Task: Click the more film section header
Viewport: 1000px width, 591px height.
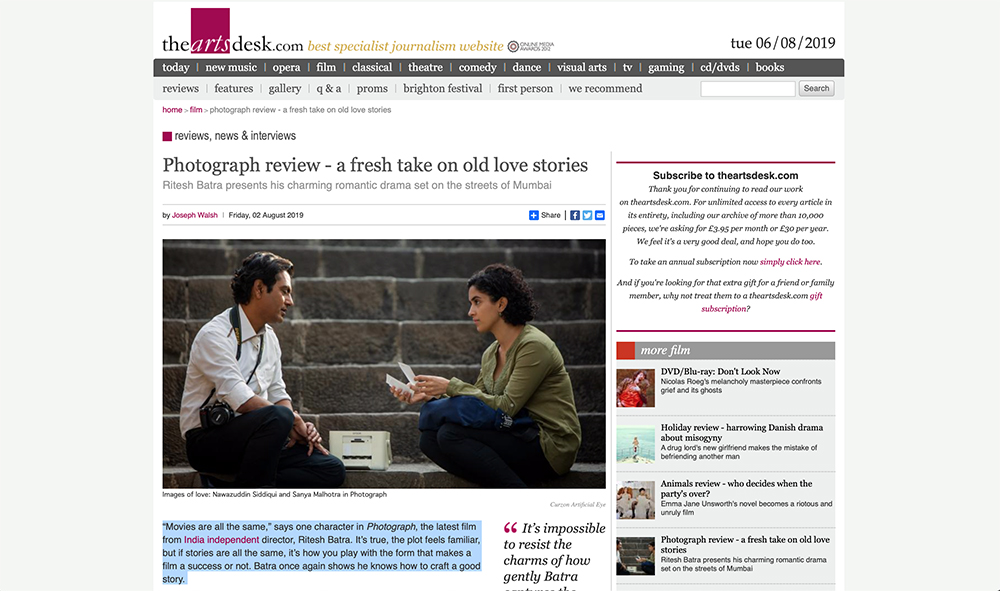Action: click(725, 351)
